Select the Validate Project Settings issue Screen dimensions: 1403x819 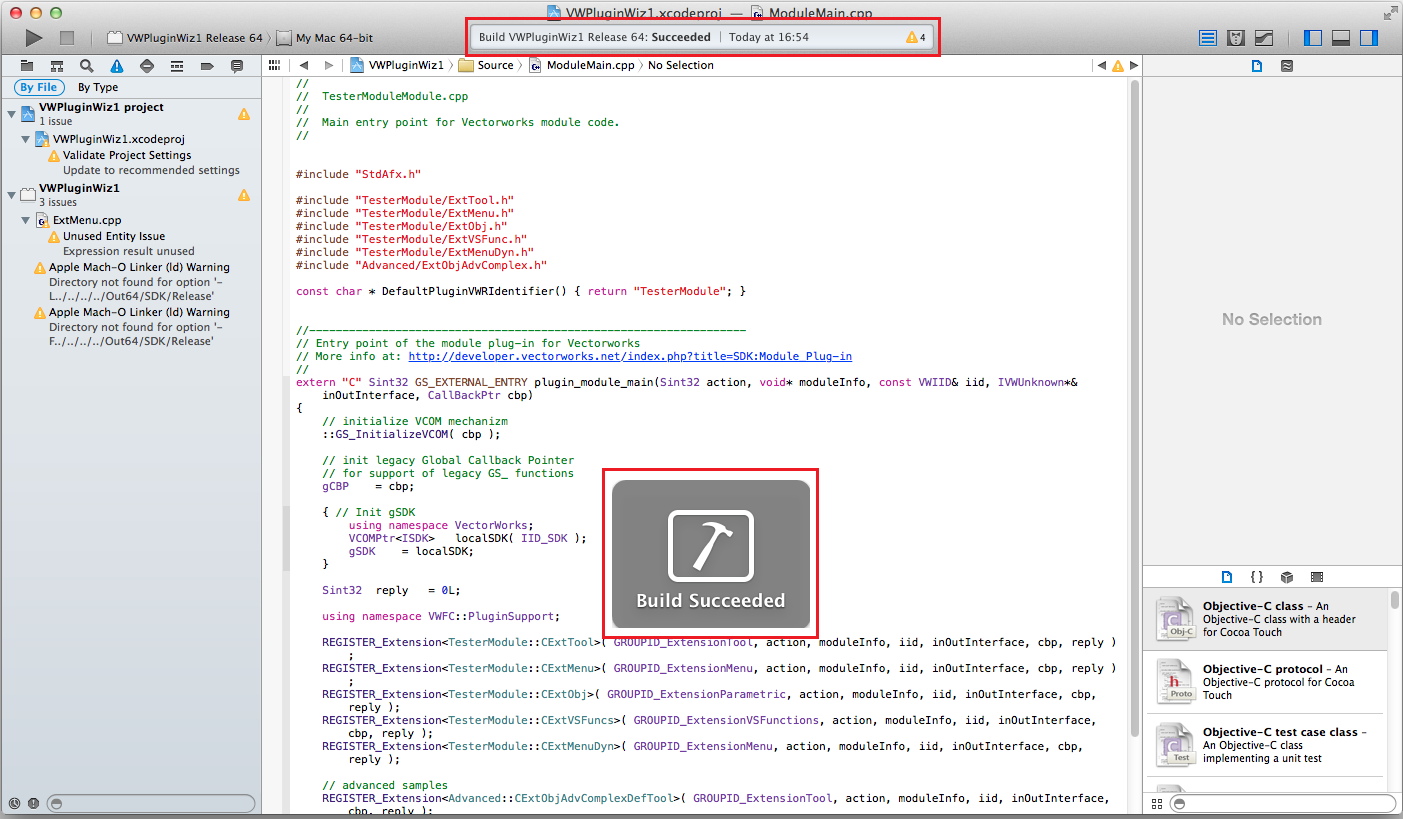coord(127,155)
